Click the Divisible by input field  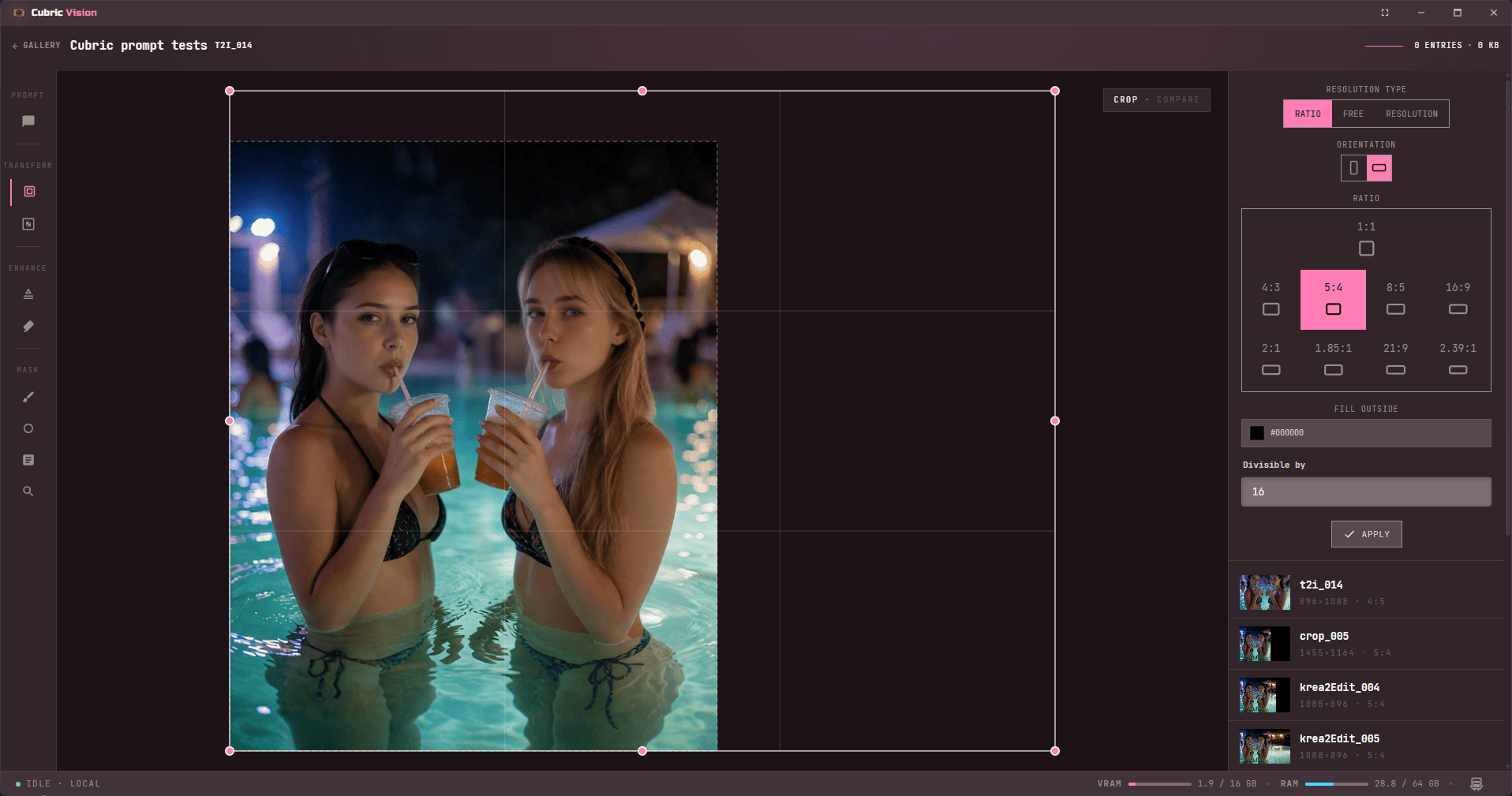[1366, 491]
